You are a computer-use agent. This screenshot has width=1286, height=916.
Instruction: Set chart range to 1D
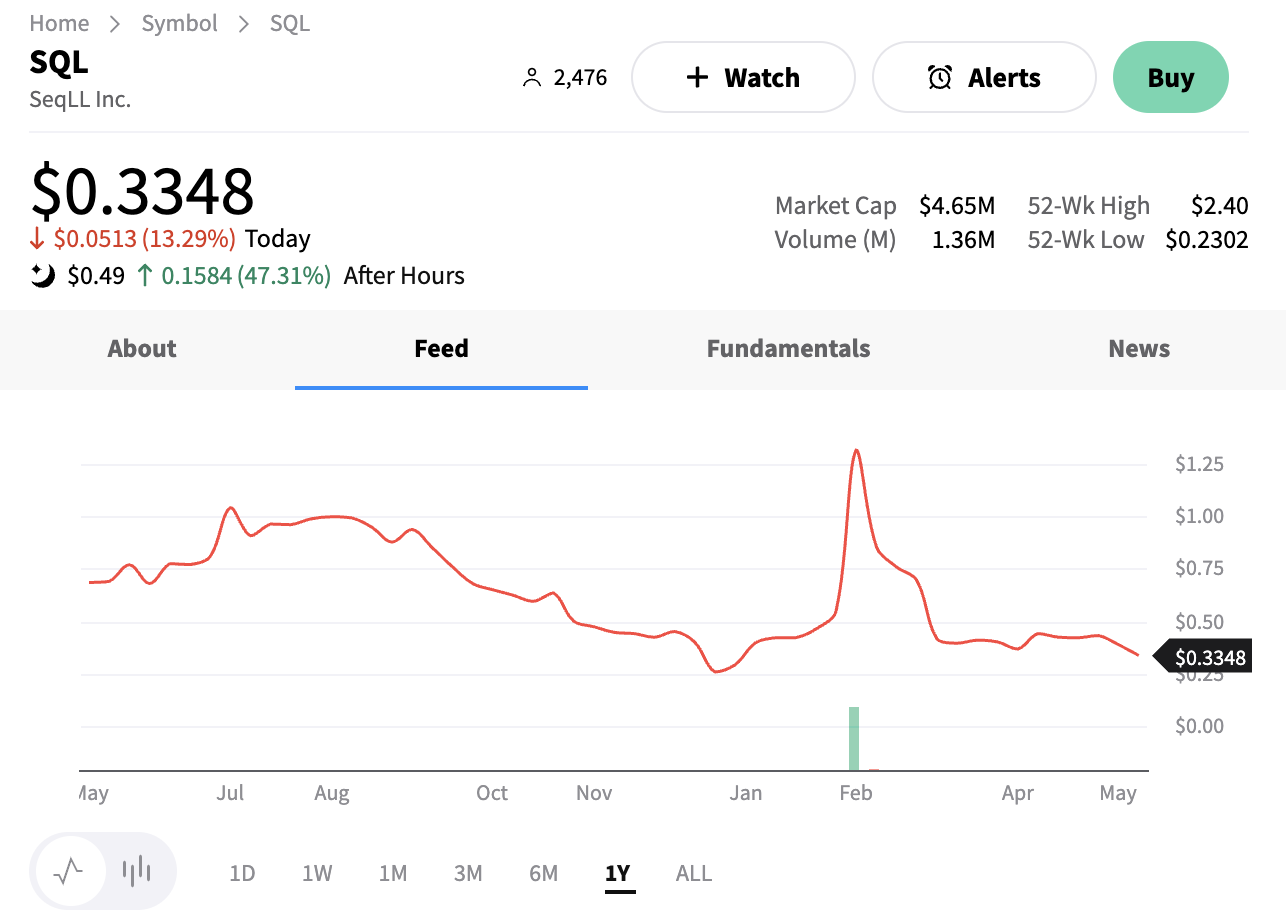point(242,874)
